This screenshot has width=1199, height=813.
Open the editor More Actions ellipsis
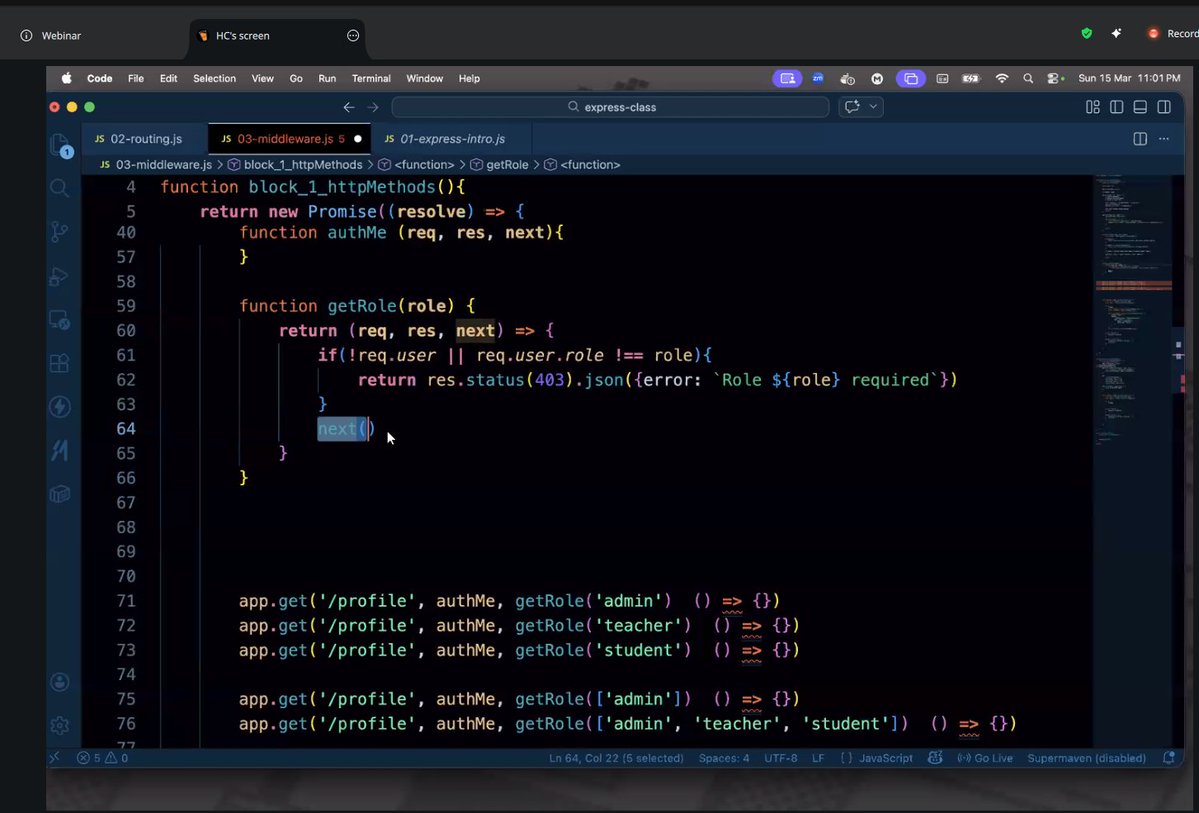click(x=1164, y=138)
